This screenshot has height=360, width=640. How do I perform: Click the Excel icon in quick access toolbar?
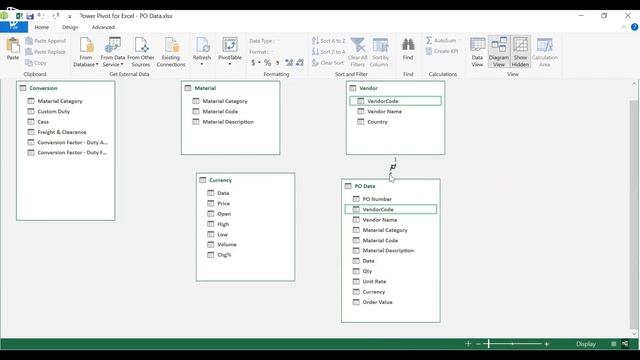click(19, 16)
